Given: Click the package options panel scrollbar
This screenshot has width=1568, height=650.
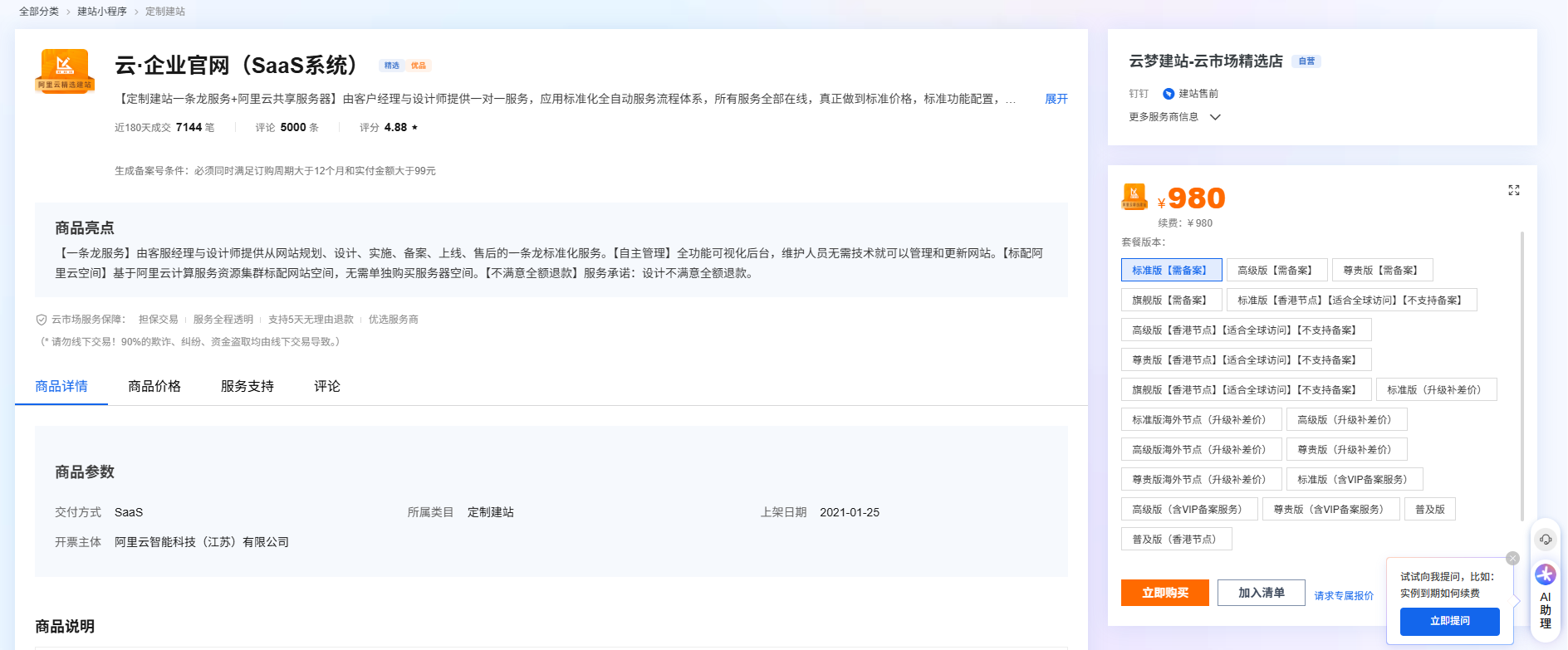Looking at the screenshot, I should 1521,374.
